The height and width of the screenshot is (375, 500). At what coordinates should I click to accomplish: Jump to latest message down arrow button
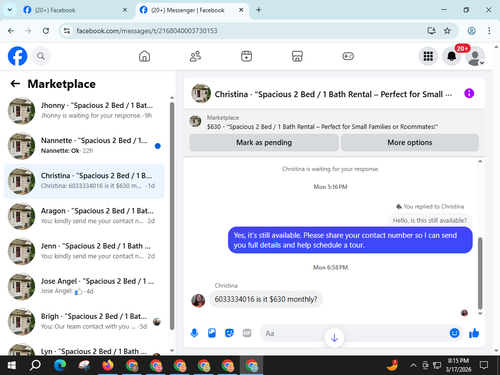[x=334, y=338]
